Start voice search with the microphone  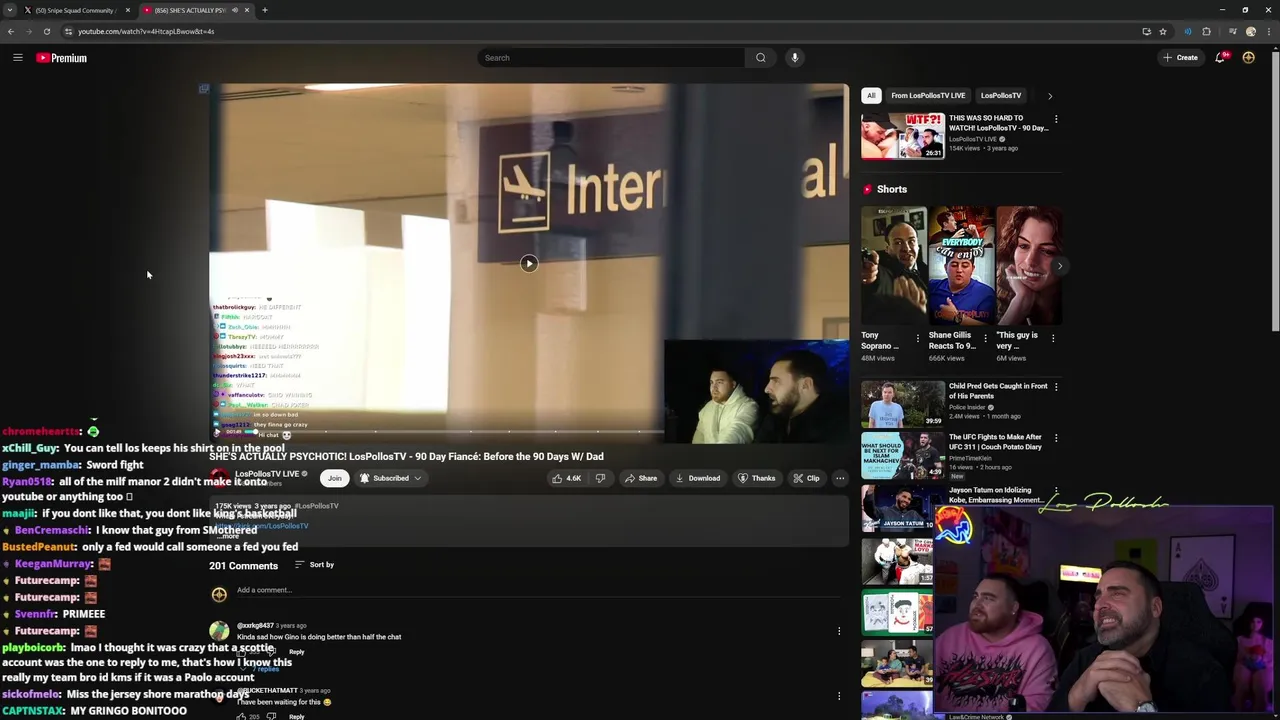click(795, 58)
